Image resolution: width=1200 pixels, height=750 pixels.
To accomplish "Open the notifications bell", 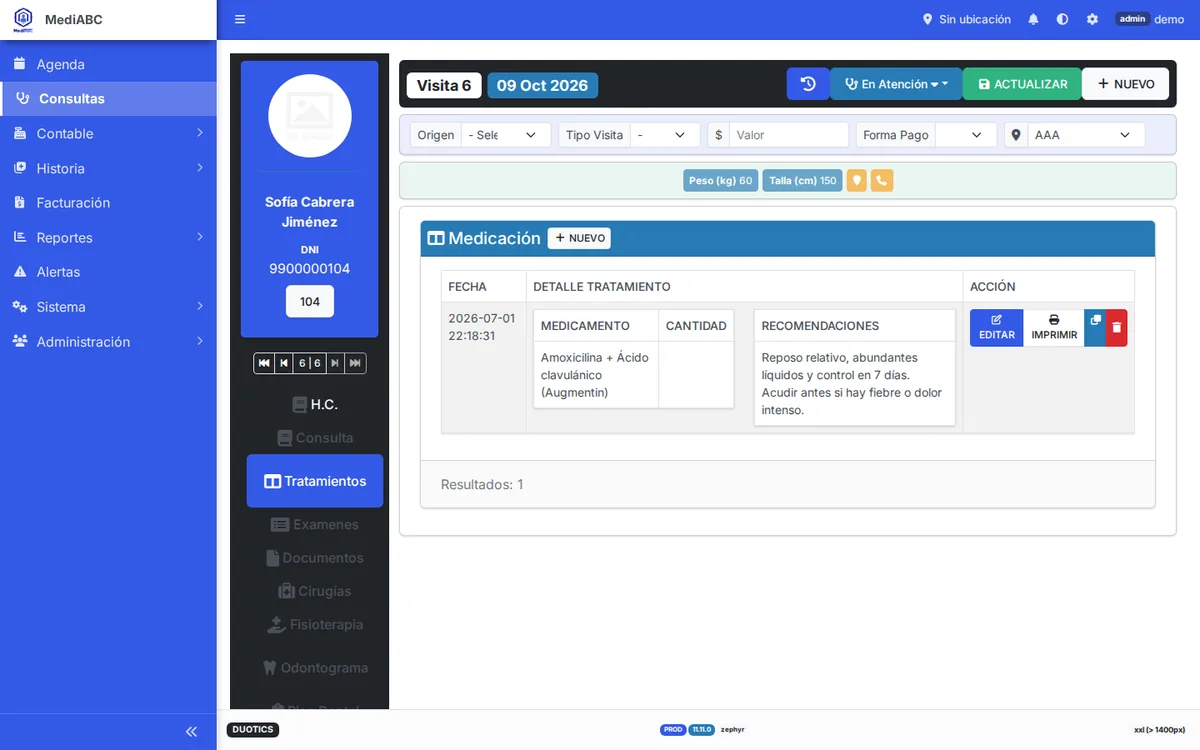I will tap(1033, 20).
